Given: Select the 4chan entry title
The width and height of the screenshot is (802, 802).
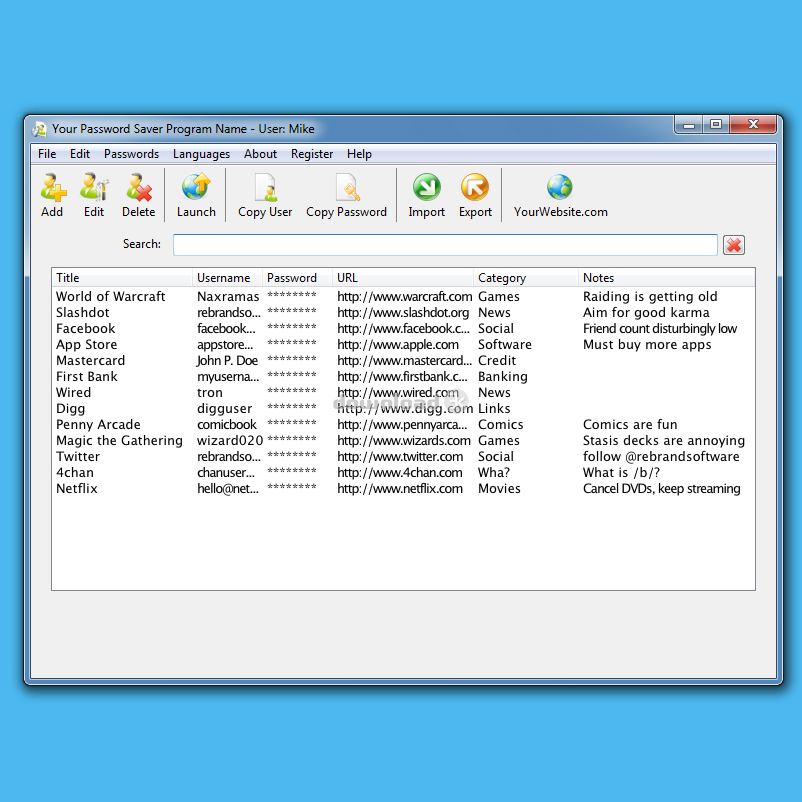Looking at the screenshot, I should coord(75,473).
